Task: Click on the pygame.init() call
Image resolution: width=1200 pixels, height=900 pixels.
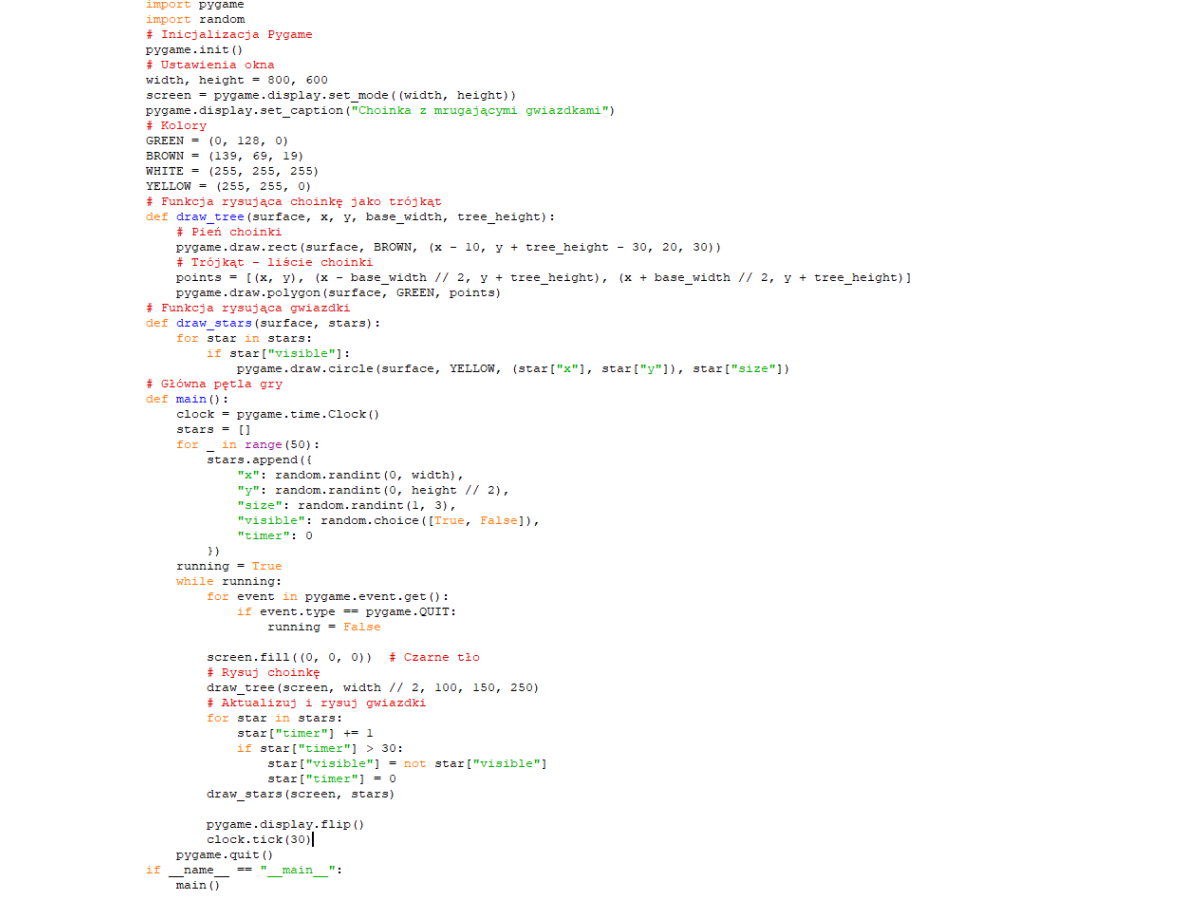Action: tap(195, 49)
